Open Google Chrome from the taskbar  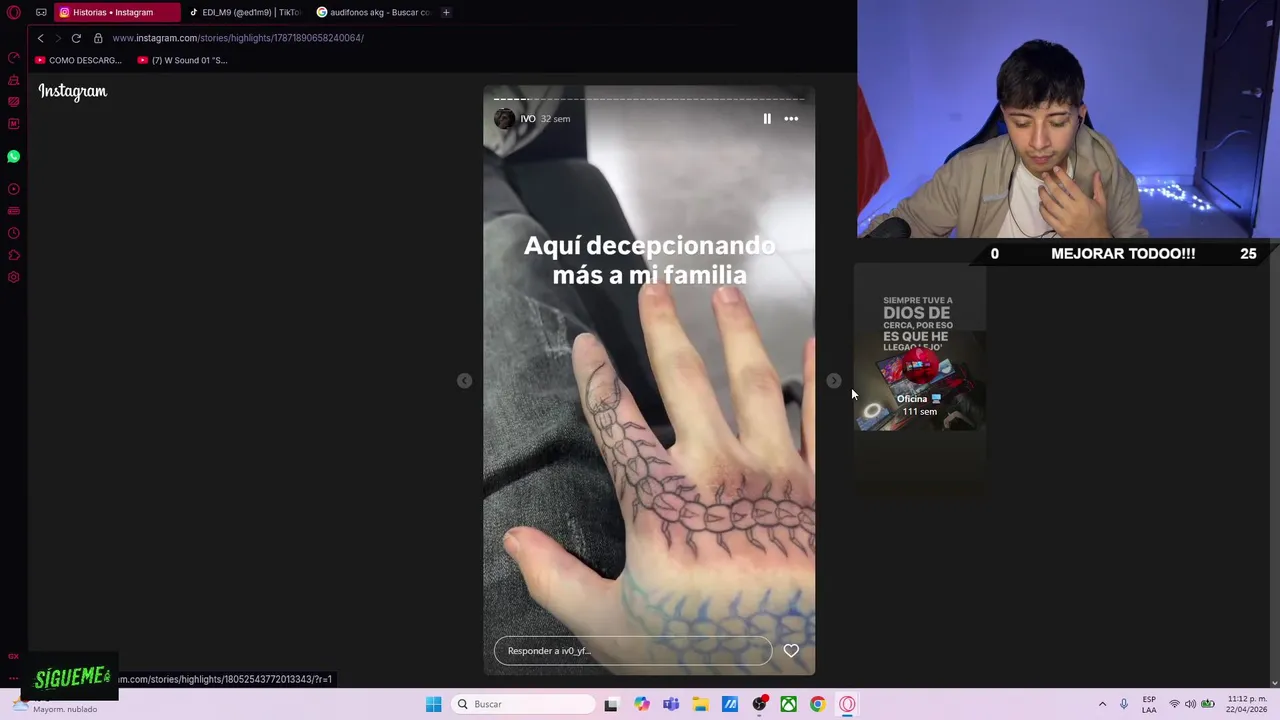(x=818, y=704)
